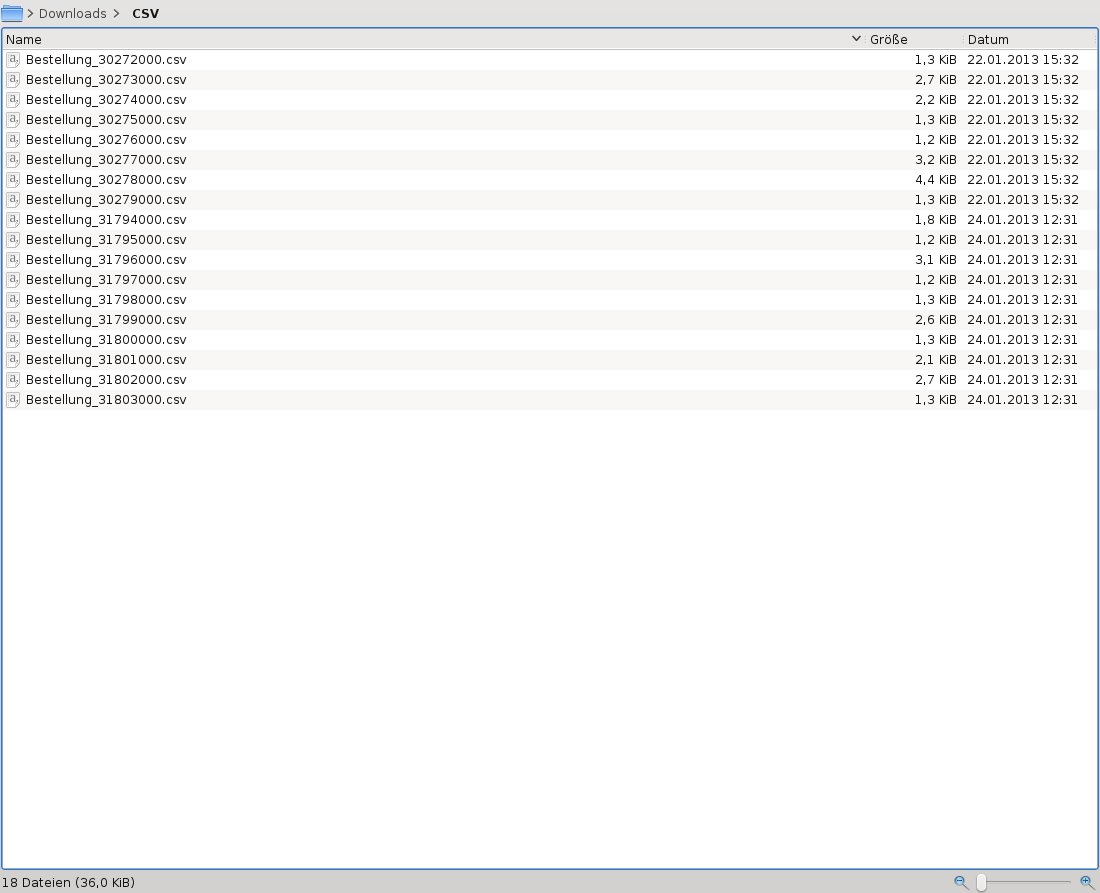Toggle sort order via Name column arrow
This screenshot has width=1100, height=893.
[856, 39]
